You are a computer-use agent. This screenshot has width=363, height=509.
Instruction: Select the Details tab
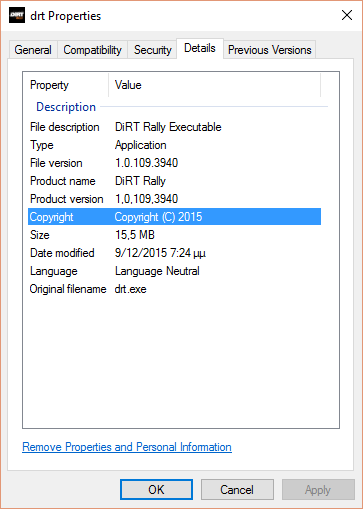click(x=200, y=48)
